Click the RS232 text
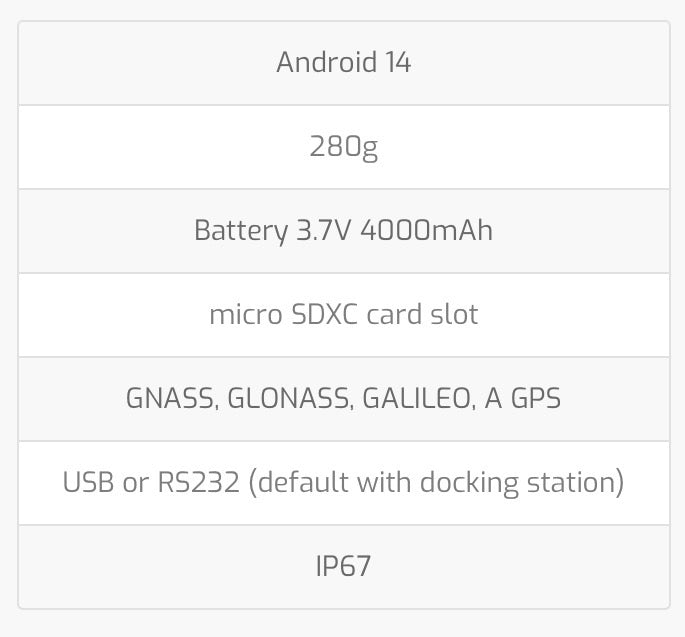This screenshot has width=685, height=637. pos(198,483)
